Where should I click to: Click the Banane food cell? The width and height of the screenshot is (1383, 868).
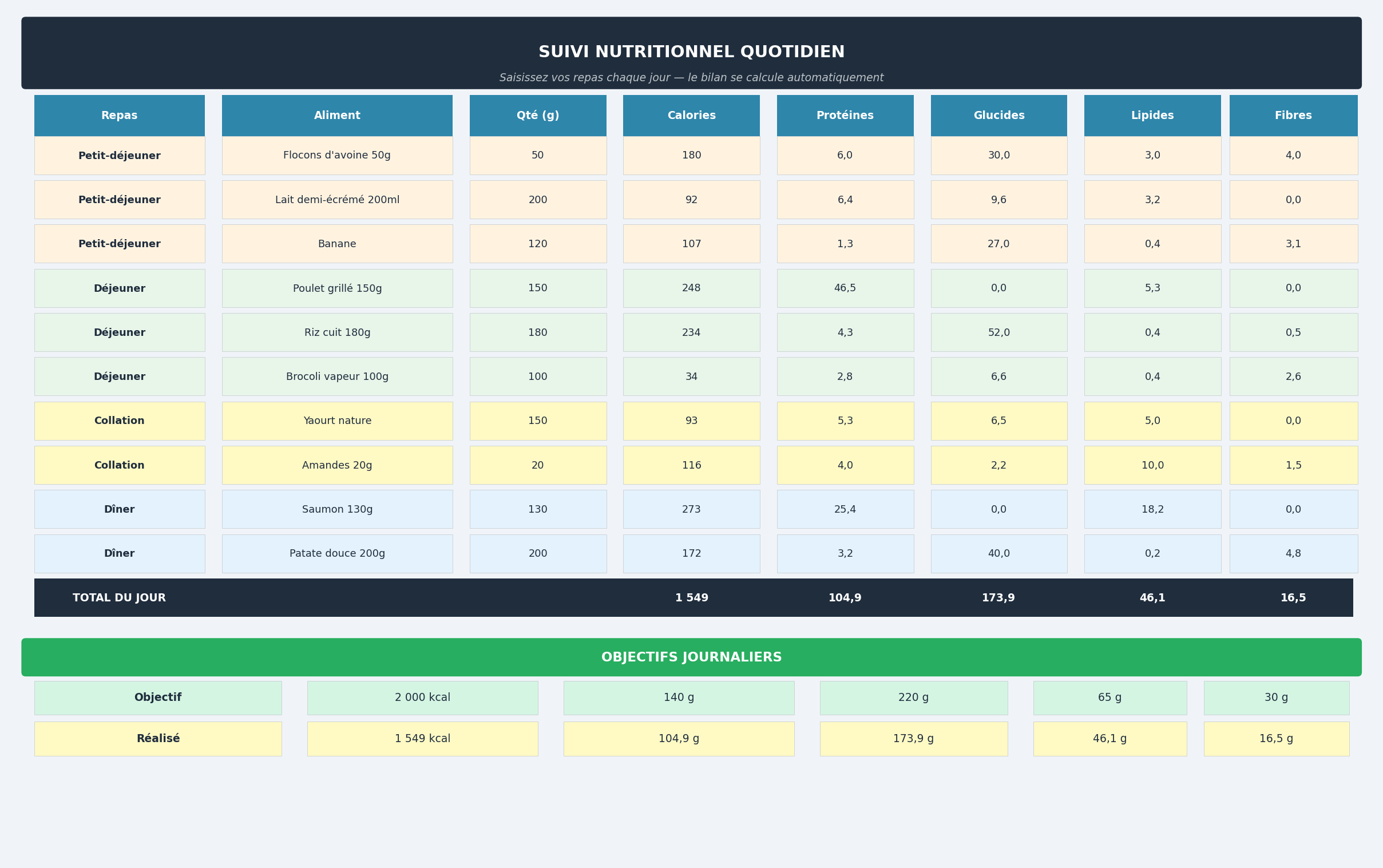[337, 244]
